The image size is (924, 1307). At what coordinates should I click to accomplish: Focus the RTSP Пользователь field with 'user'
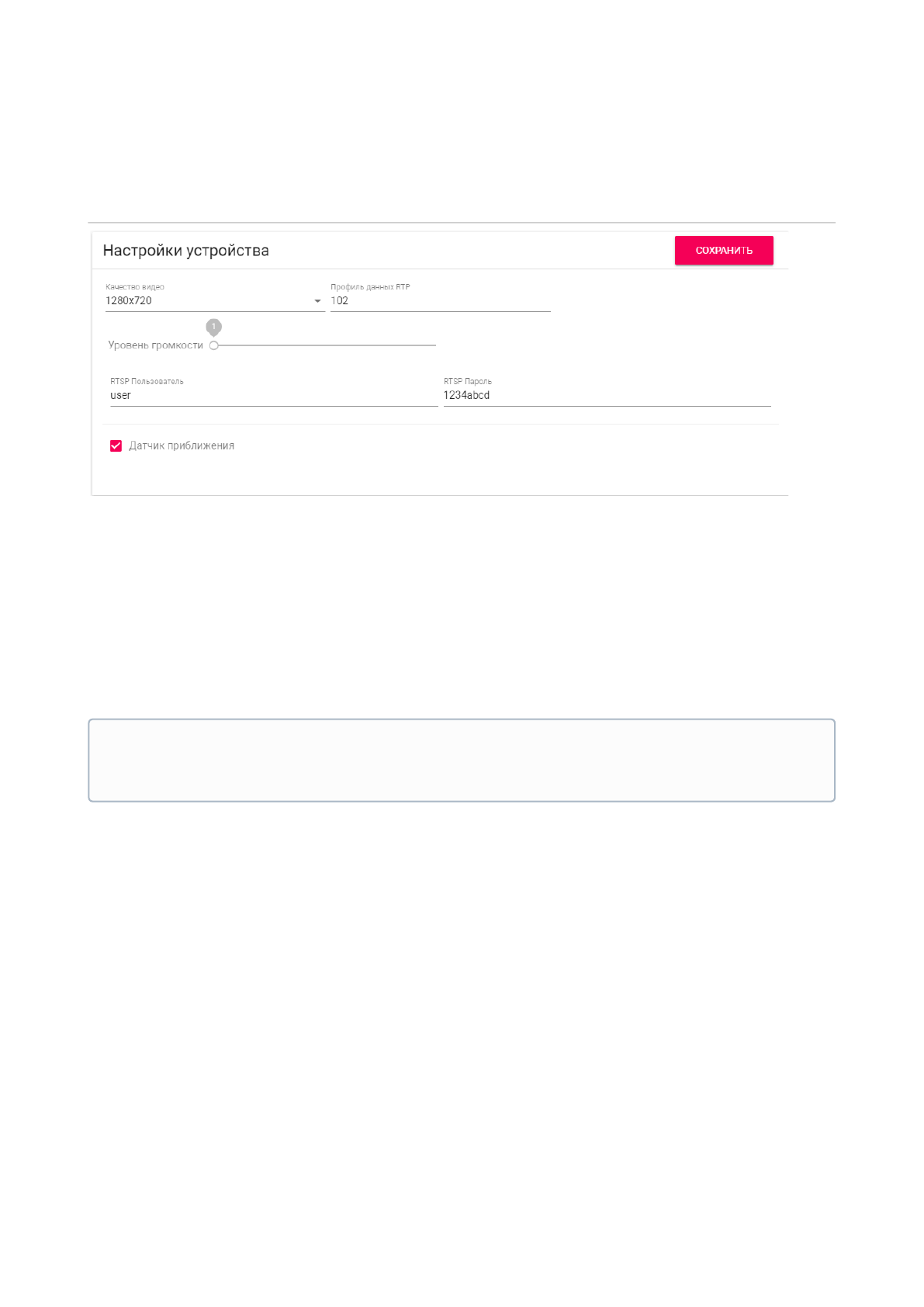point(273,396)
